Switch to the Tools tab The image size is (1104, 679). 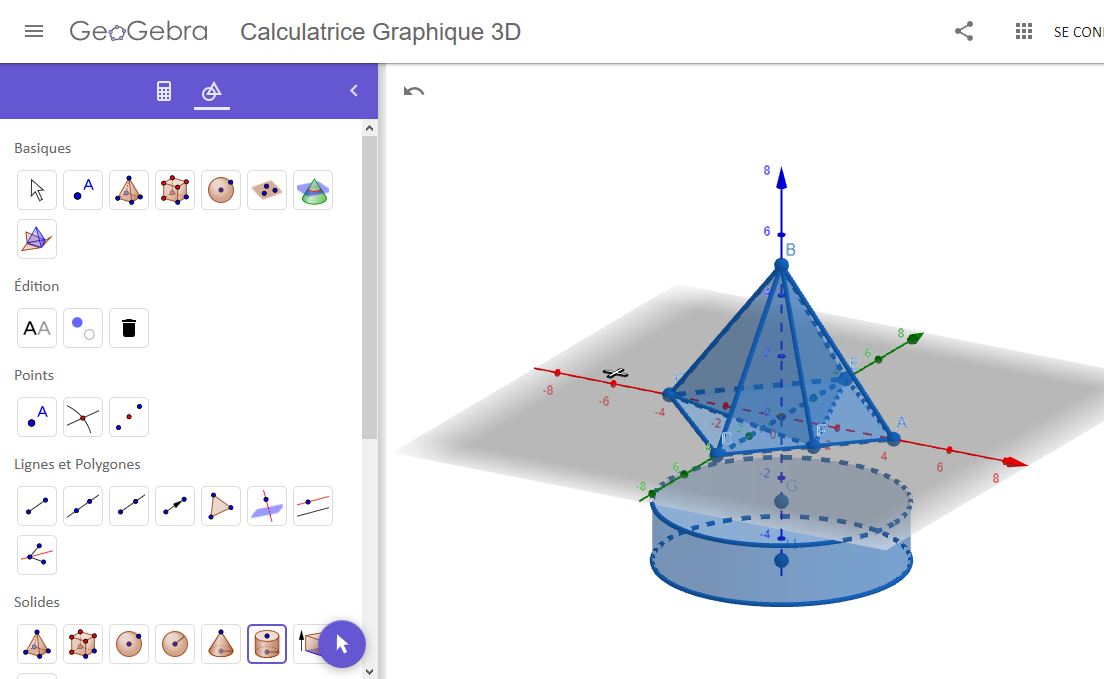[211, 91]
